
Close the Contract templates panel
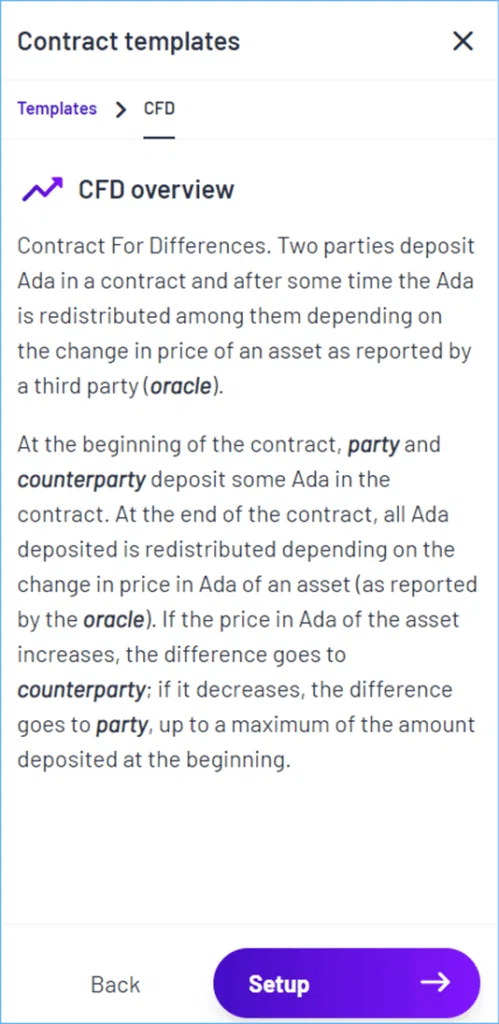click(462, 41)
